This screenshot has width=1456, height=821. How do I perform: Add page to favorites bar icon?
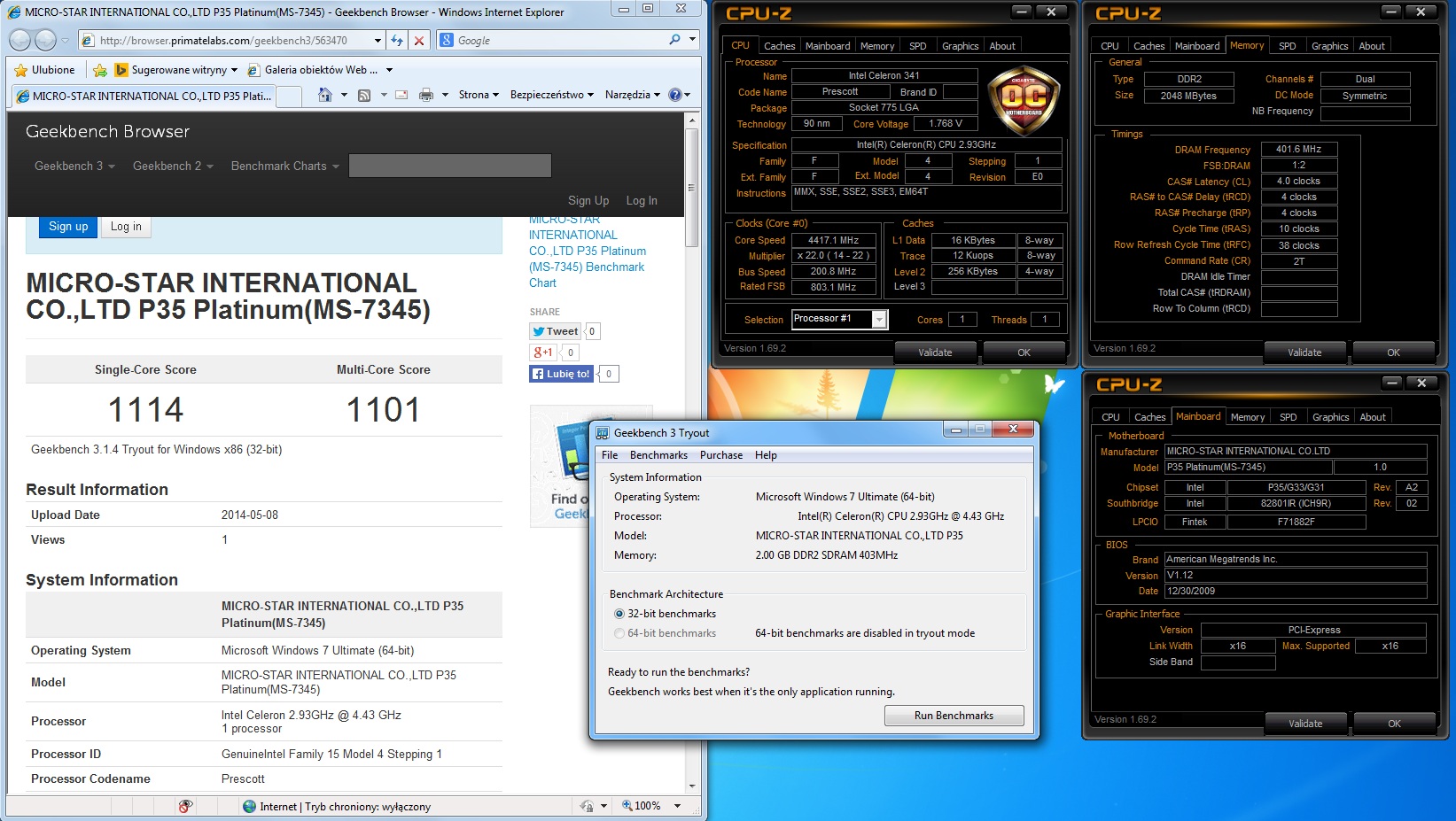[100, 70]
